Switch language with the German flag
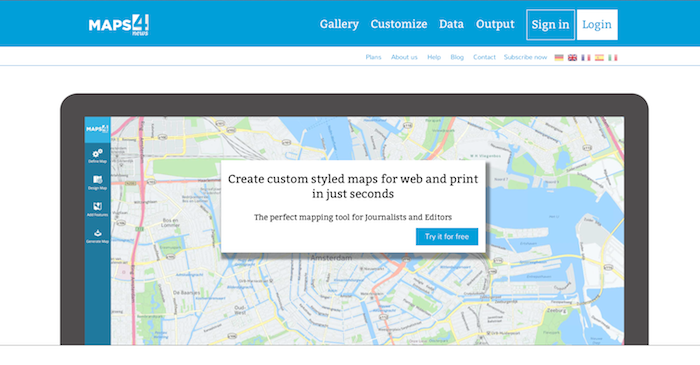Image resolution: width=700 pixels, height=365 pixels. point(559,58)
